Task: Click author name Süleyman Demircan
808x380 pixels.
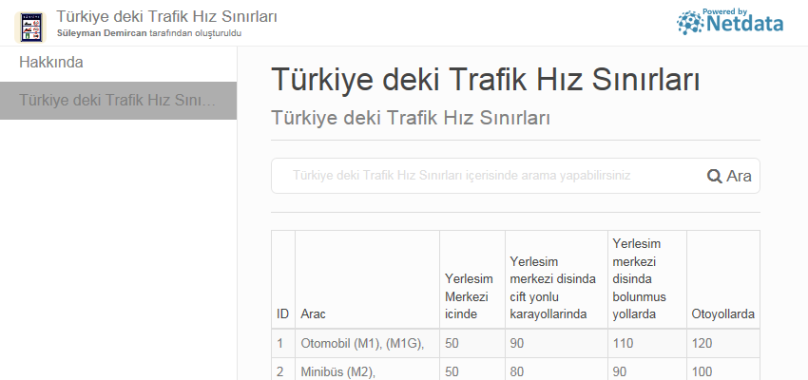Action: point(102,34)
